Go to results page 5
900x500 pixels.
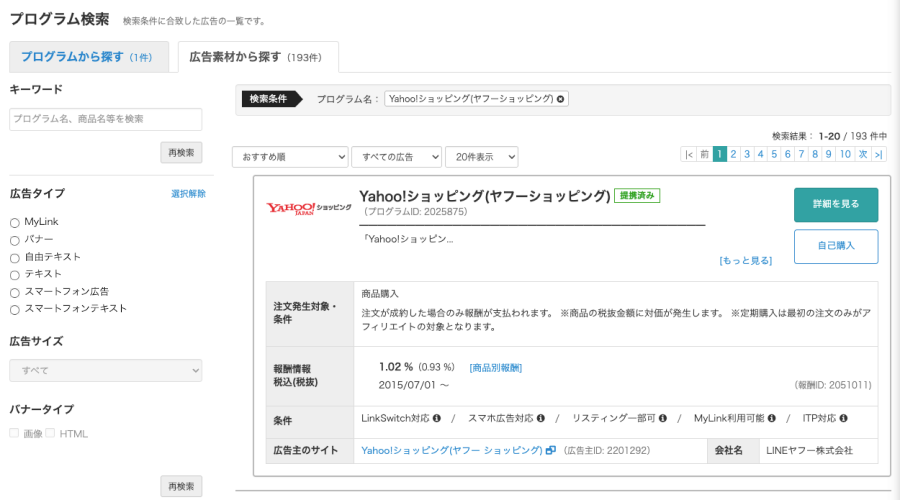pos(774,154)
